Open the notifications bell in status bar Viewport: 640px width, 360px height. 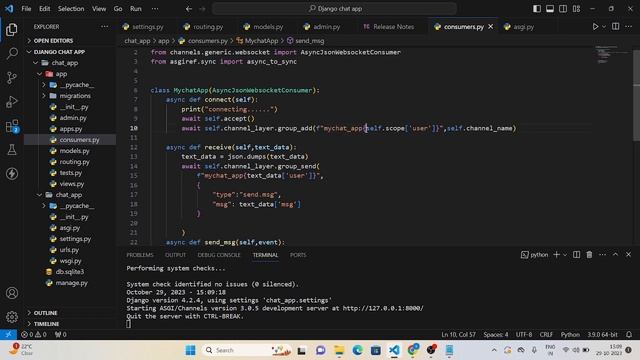629,335
